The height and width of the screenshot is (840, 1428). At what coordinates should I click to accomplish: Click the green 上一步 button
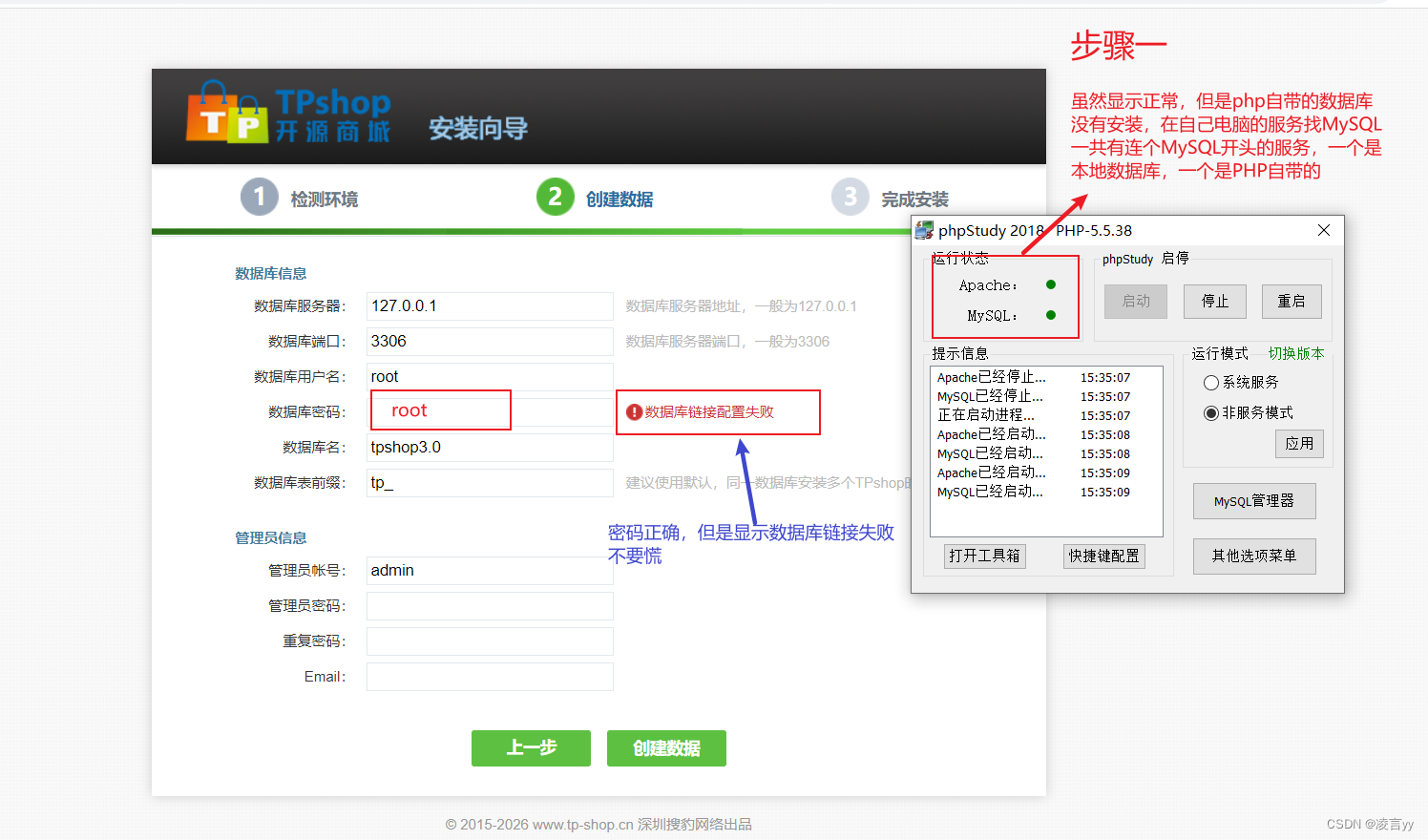(x=531, y=748)
